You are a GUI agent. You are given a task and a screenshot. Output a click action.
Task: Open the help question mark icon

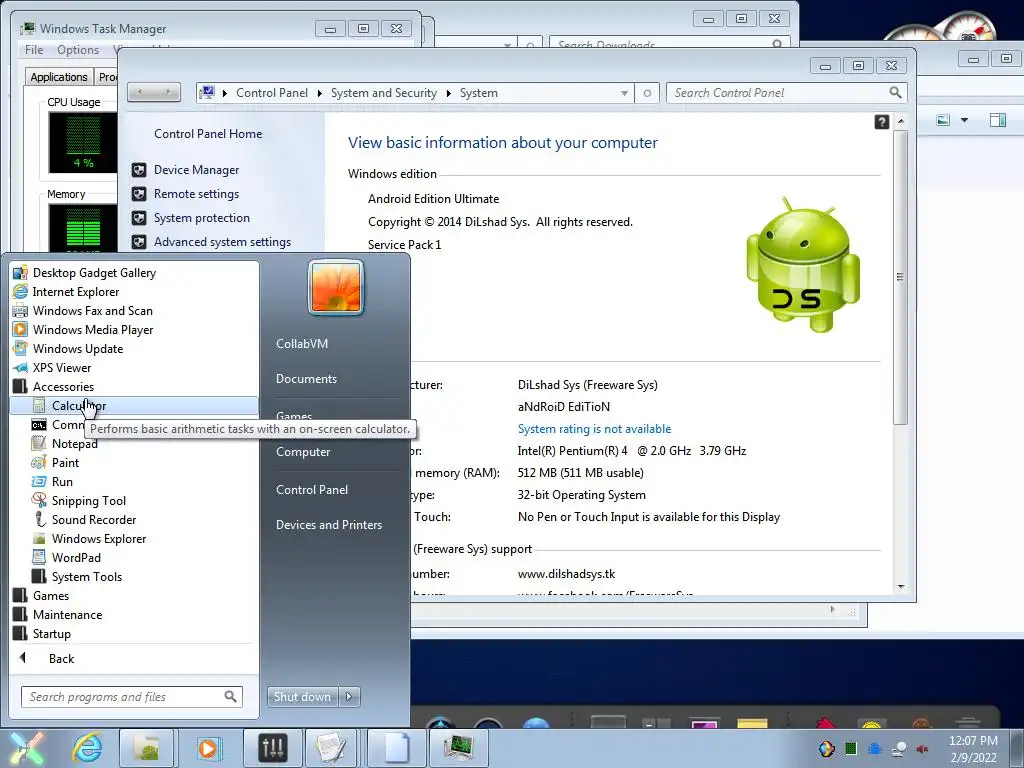point(882,122)
